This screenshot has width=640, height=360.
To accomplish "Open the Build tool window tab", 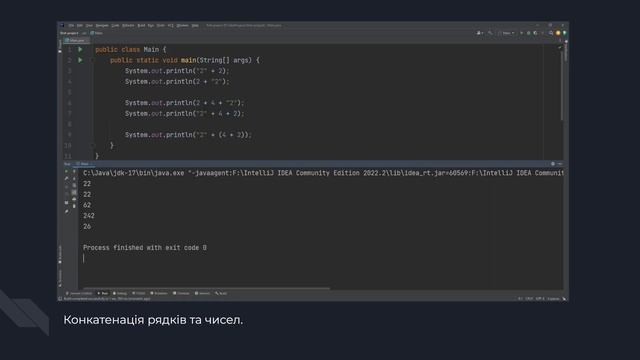I will pos(221,293).
